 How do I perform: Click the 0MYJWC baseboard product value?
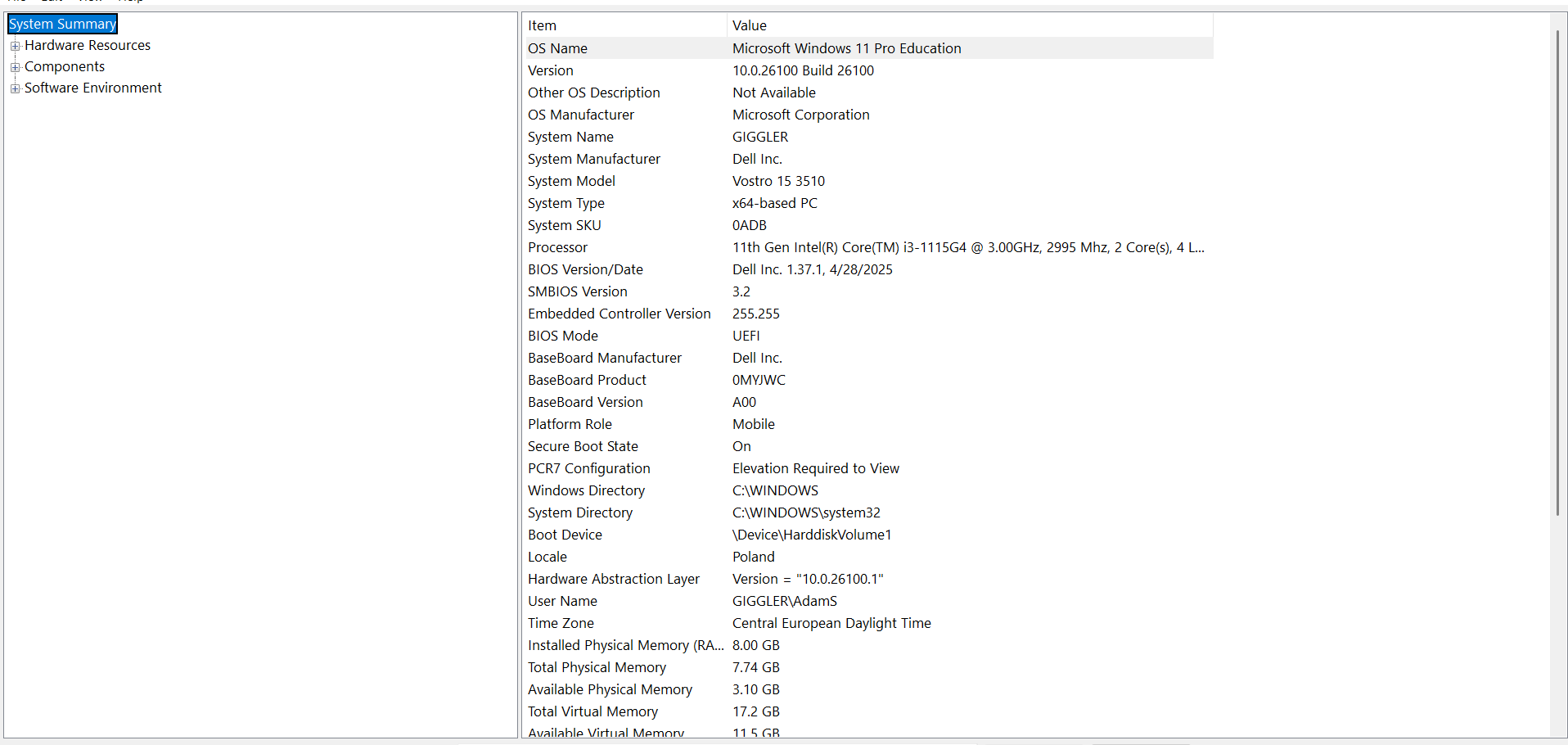(759, 380)
